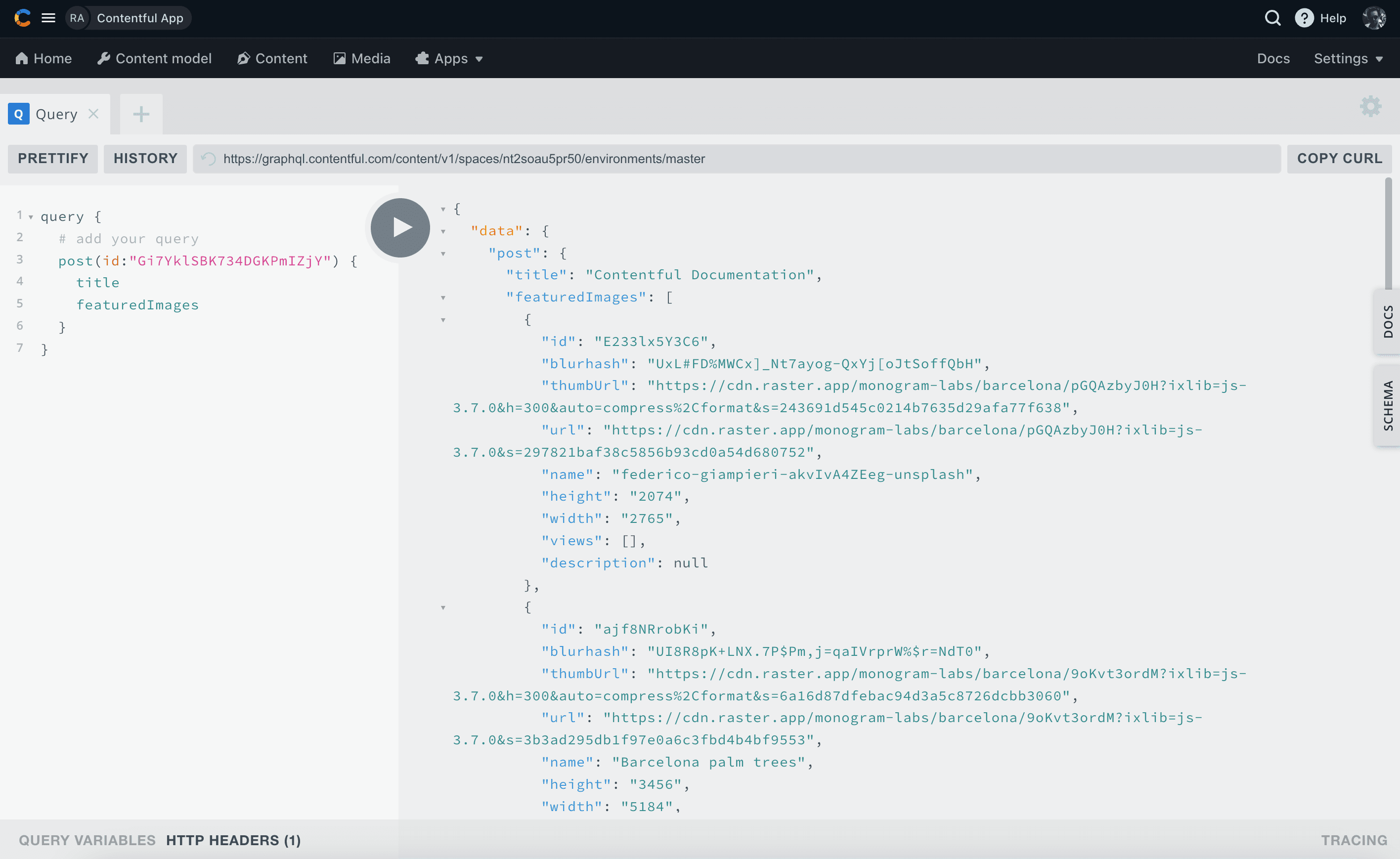Open the Media section

362,58
